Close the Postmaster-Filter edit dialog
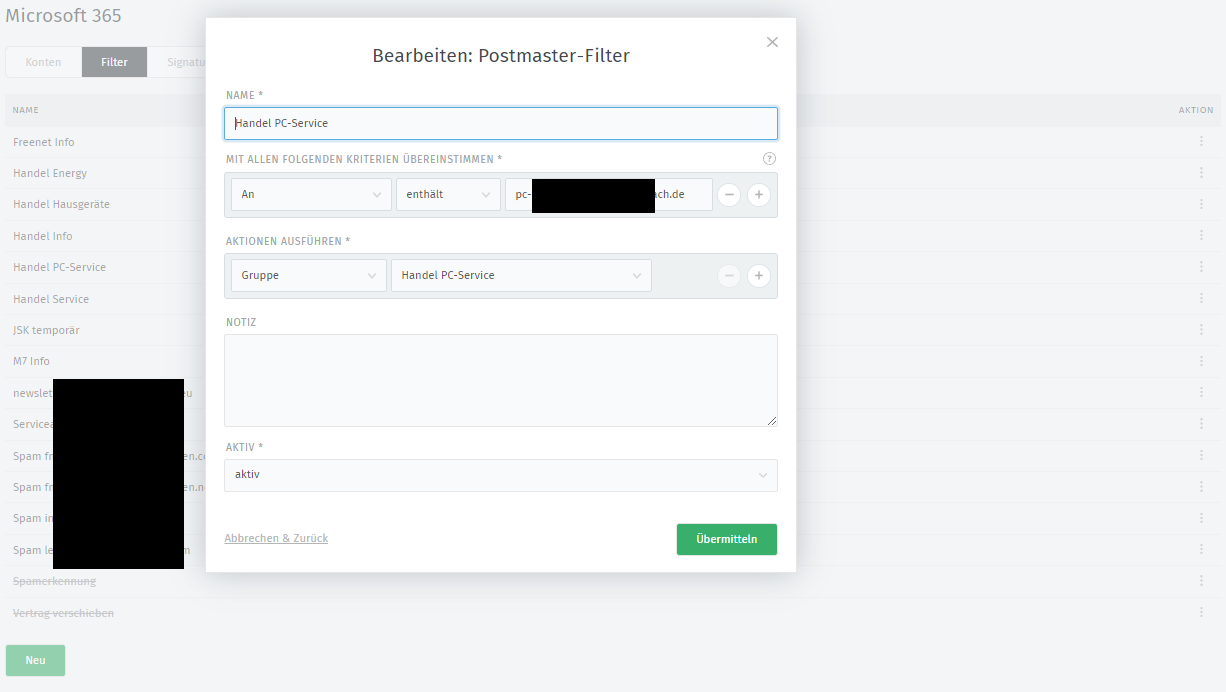Screen dimensions: 1226x692 [x=772, y=42]
